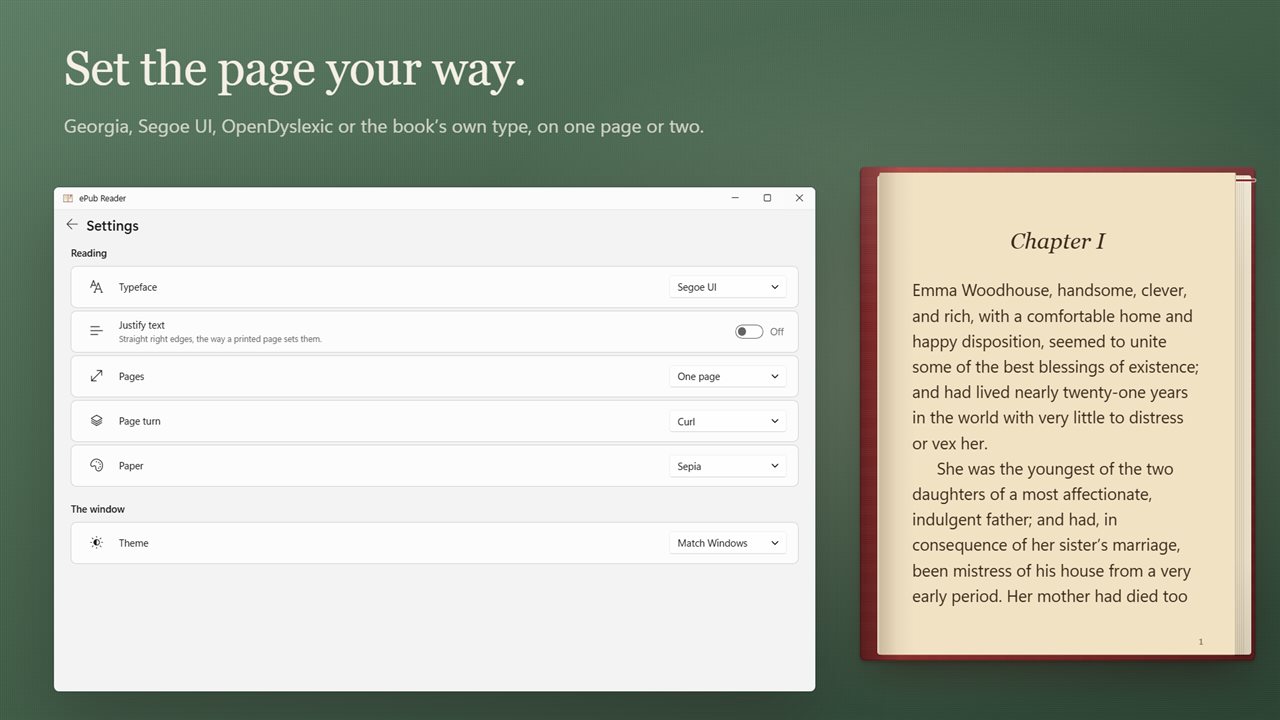
Task: Open the Typeface dropdown showing Segoe UI
Action: coord(727,287)
